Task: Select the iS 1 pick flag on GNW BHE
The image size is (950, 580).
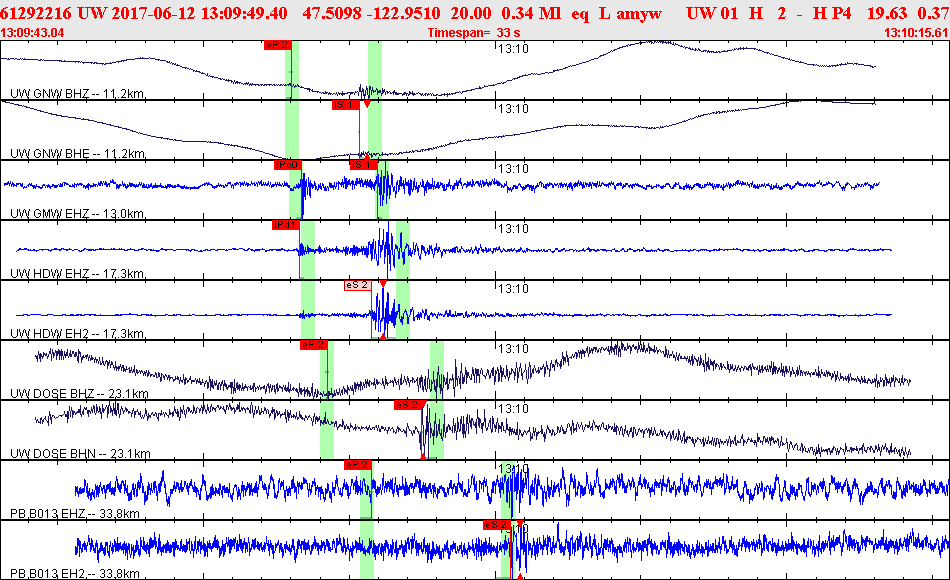Action: click(345, 105)
